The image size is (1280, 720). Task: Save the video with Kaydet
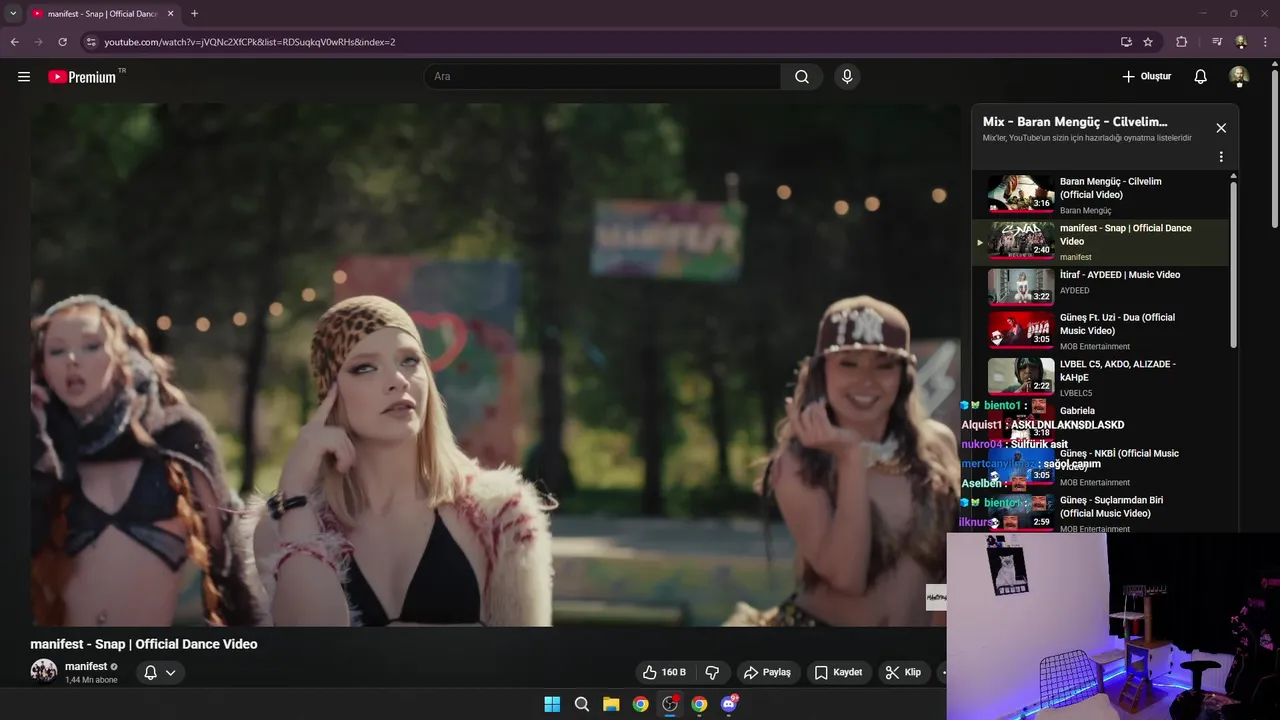[x=838, y=672]
